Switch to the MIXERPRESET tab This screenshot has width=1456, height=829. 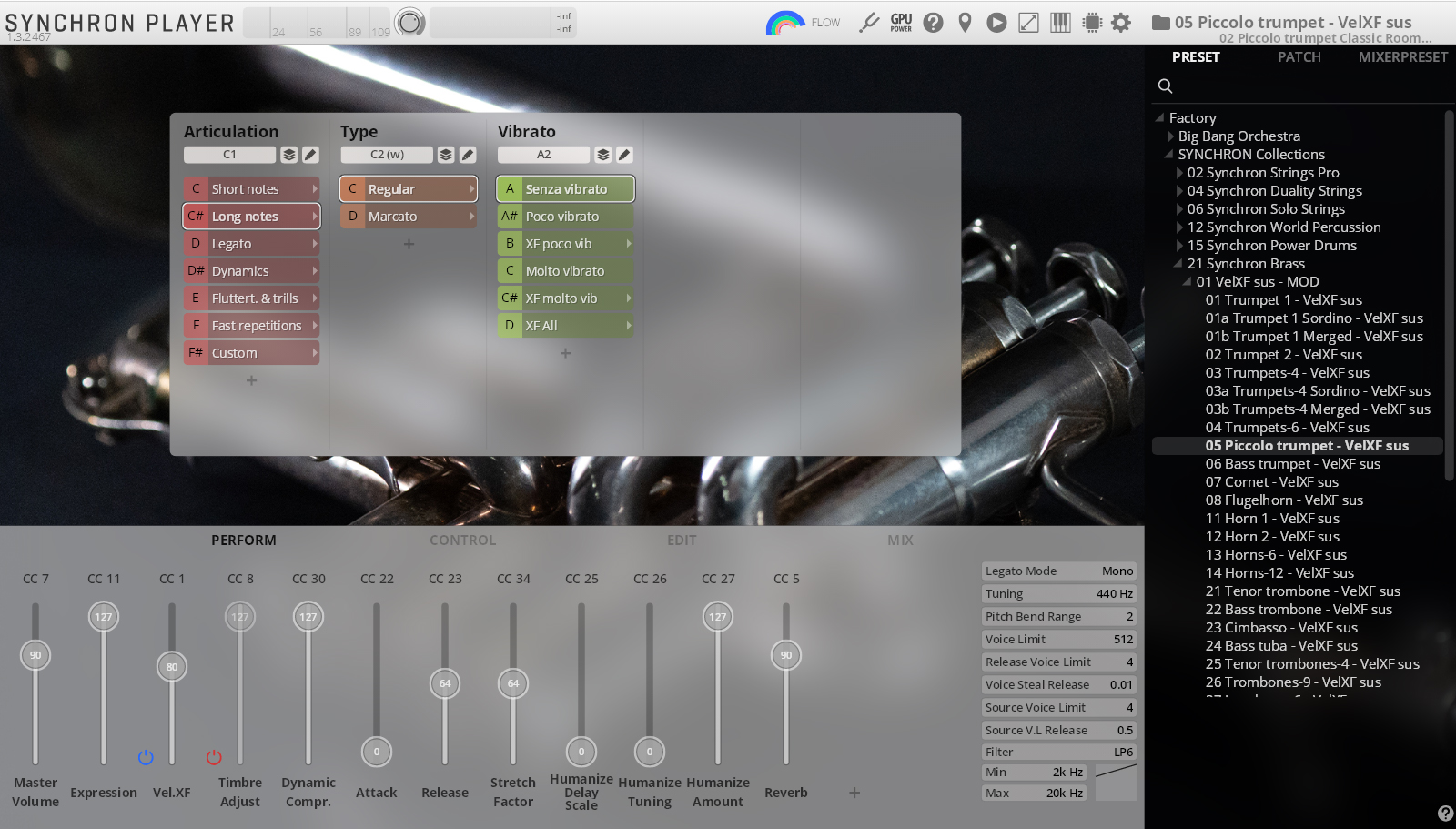[1402, 56]
